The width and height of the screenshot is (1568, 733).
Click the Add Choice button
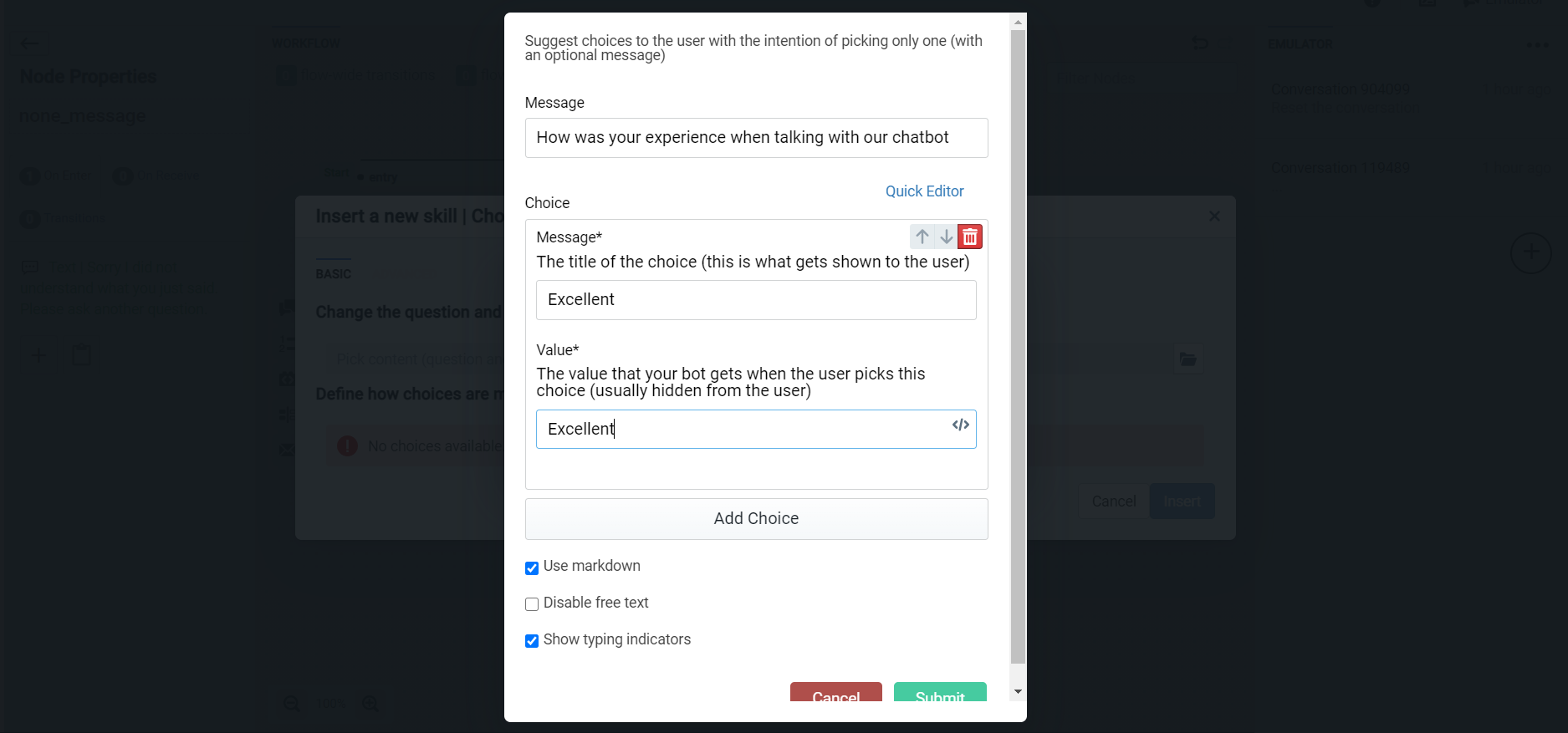coord(755,518)
